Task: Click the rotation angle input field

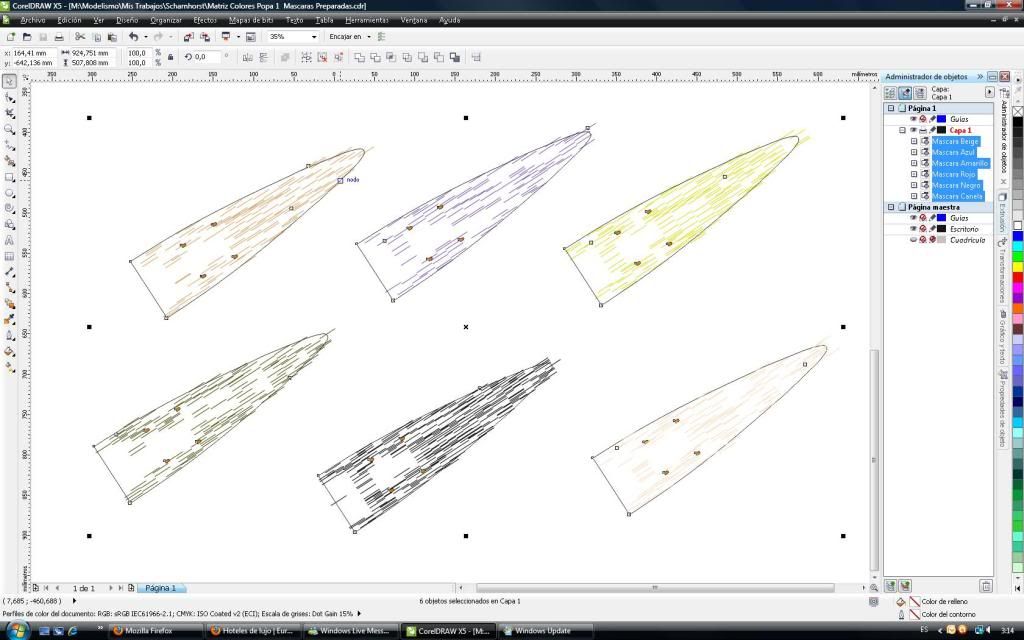Action: [x=207, y=57]
